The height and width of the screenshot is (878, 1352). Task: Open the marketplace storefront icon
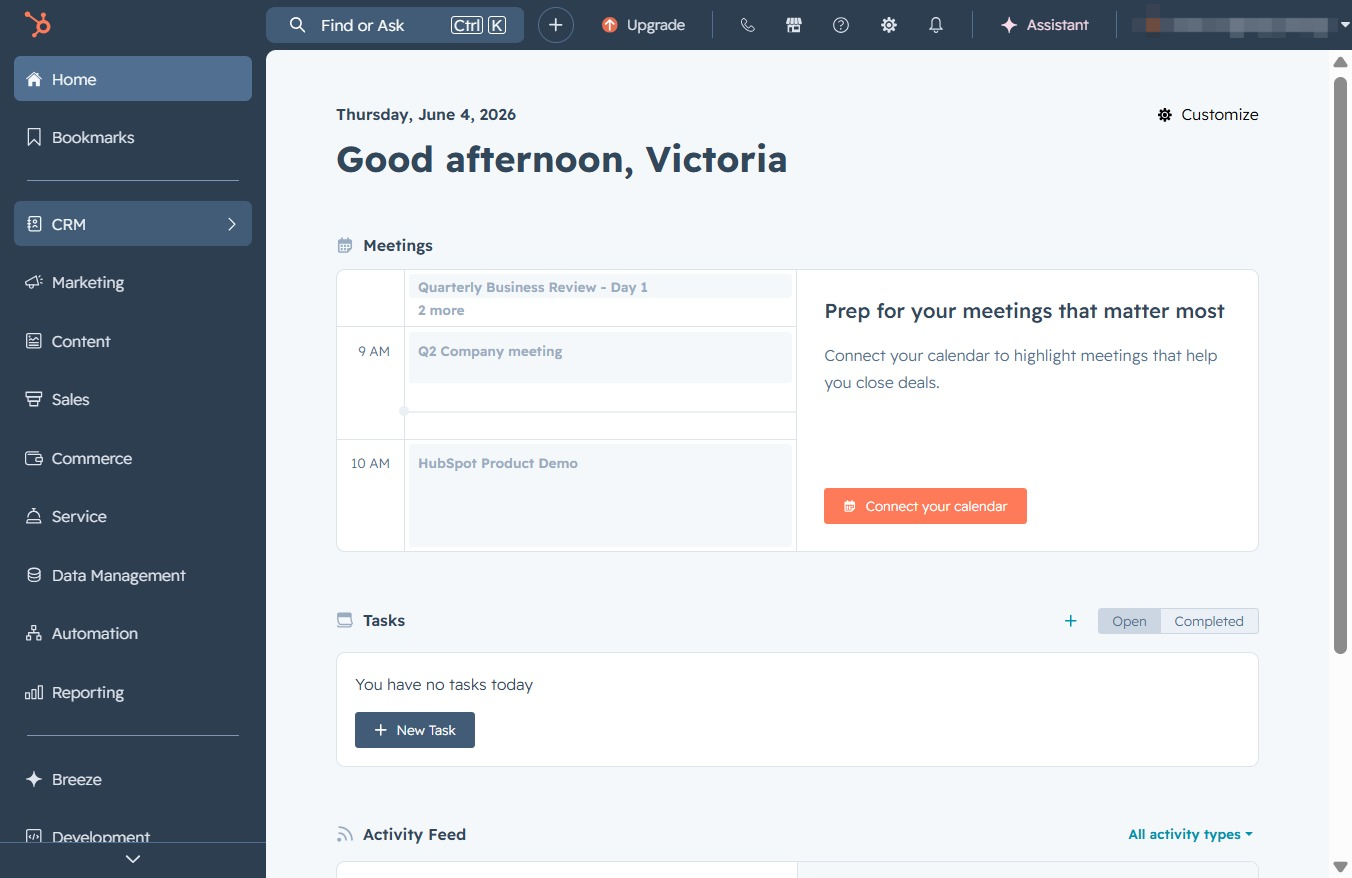[794, 25]
